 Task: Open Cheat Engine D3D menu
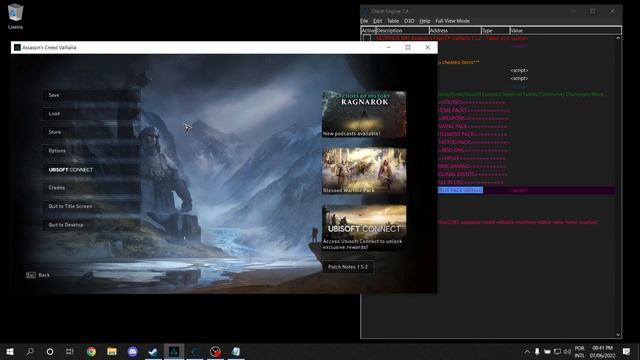(x=409, y=21)
